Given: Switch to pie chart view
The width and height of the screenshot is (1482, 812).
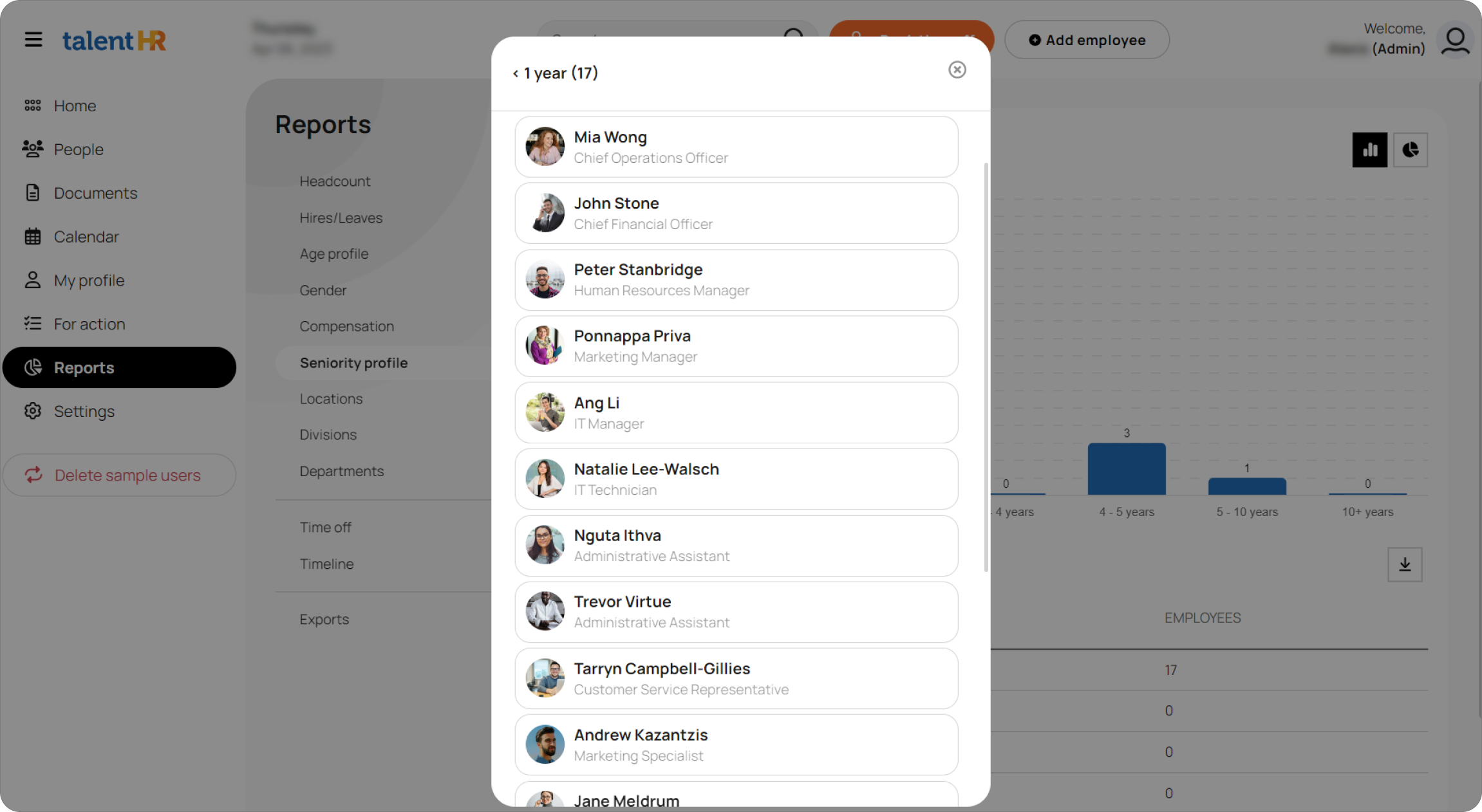Looking at the screenshot, I should pyautogui.click(x=1411, y=150).
